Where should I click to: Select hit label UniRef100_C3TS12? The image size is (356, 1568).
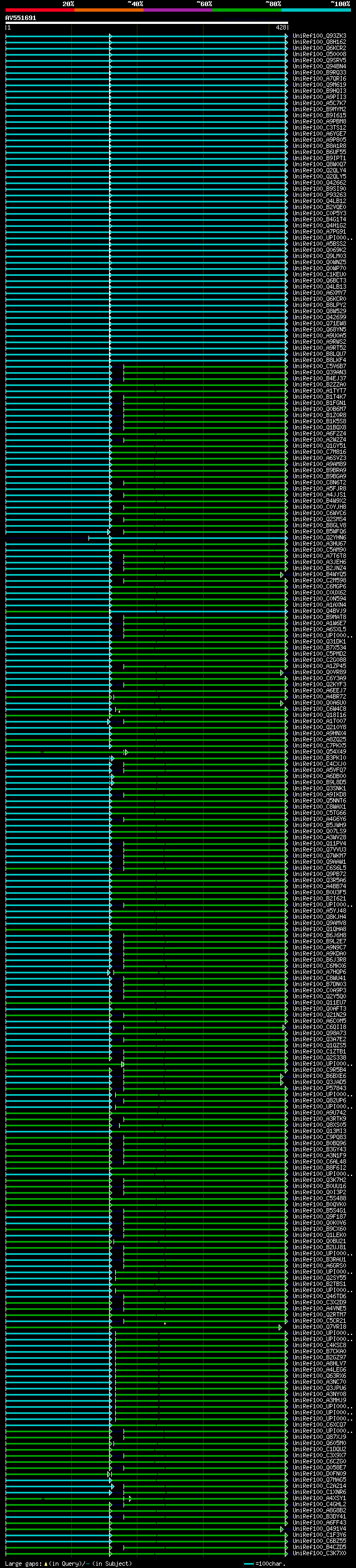point(319,128)
